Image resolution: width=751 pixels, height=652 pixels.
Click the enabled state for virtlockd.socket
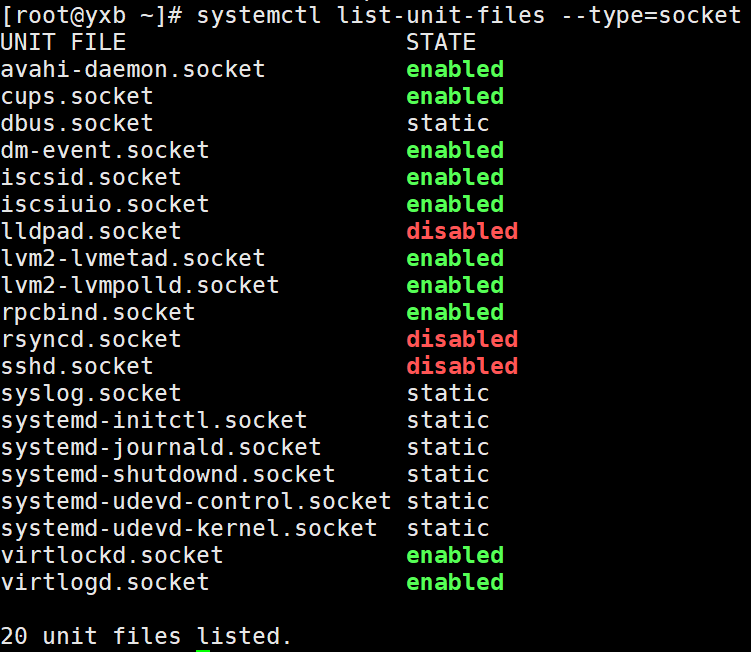pos(455,555)
